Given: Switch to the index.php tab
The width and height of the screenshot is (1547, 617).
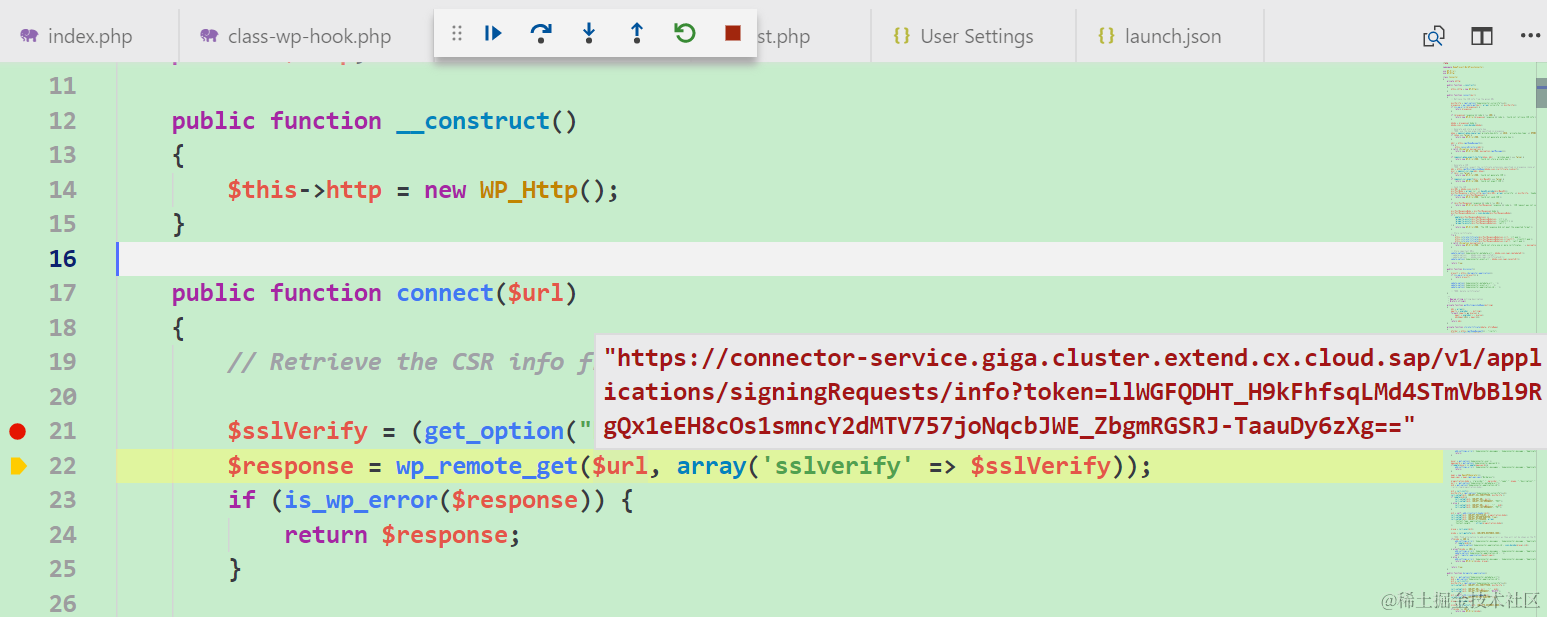Looking at the screenshot, I should tap(89, 36).
